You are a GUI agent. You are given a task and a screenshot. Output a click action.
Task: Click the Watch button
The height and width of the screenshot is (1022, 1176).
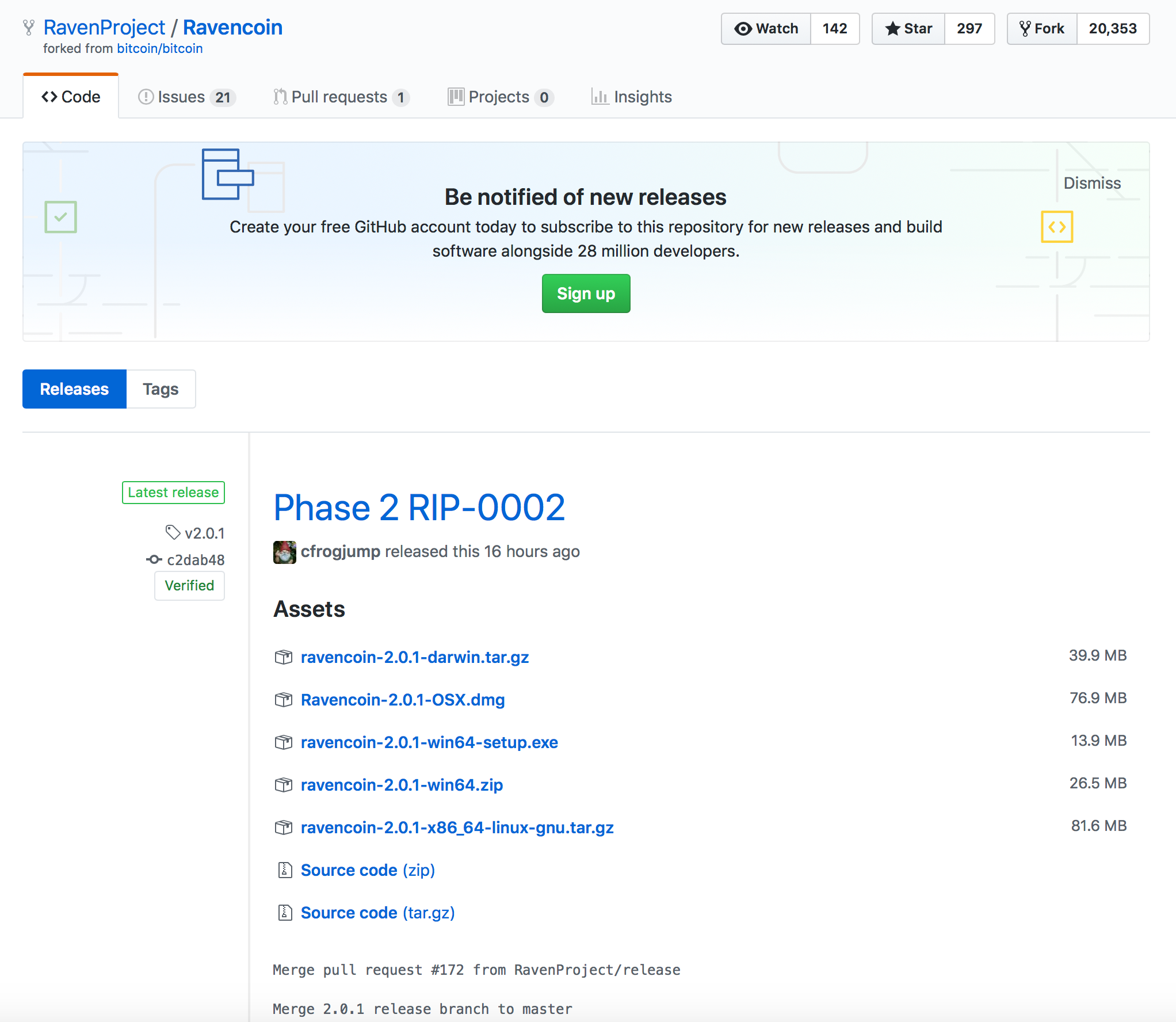(x=766, y=29)
